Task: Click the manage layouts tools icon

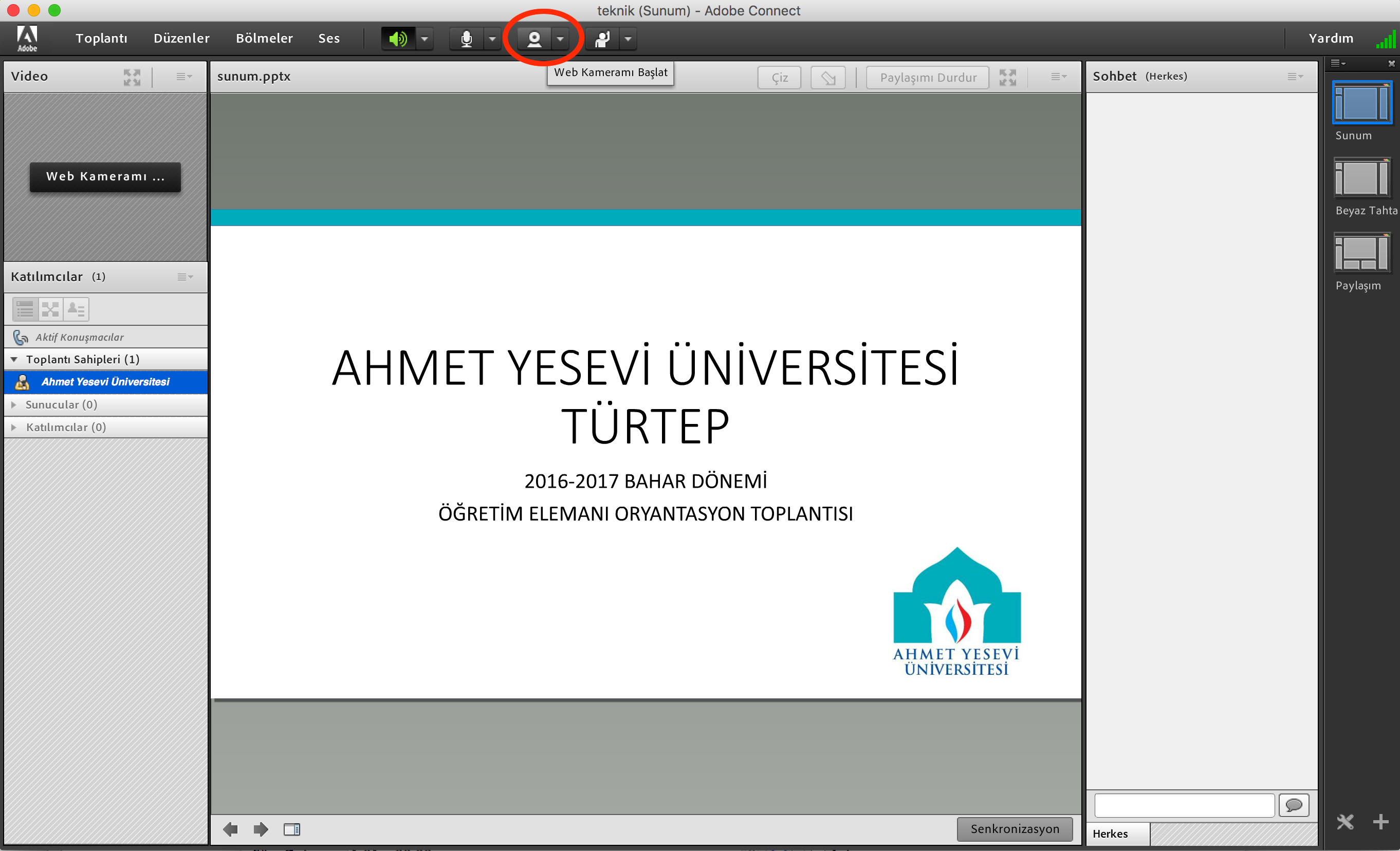Action: pos(1345,822)
